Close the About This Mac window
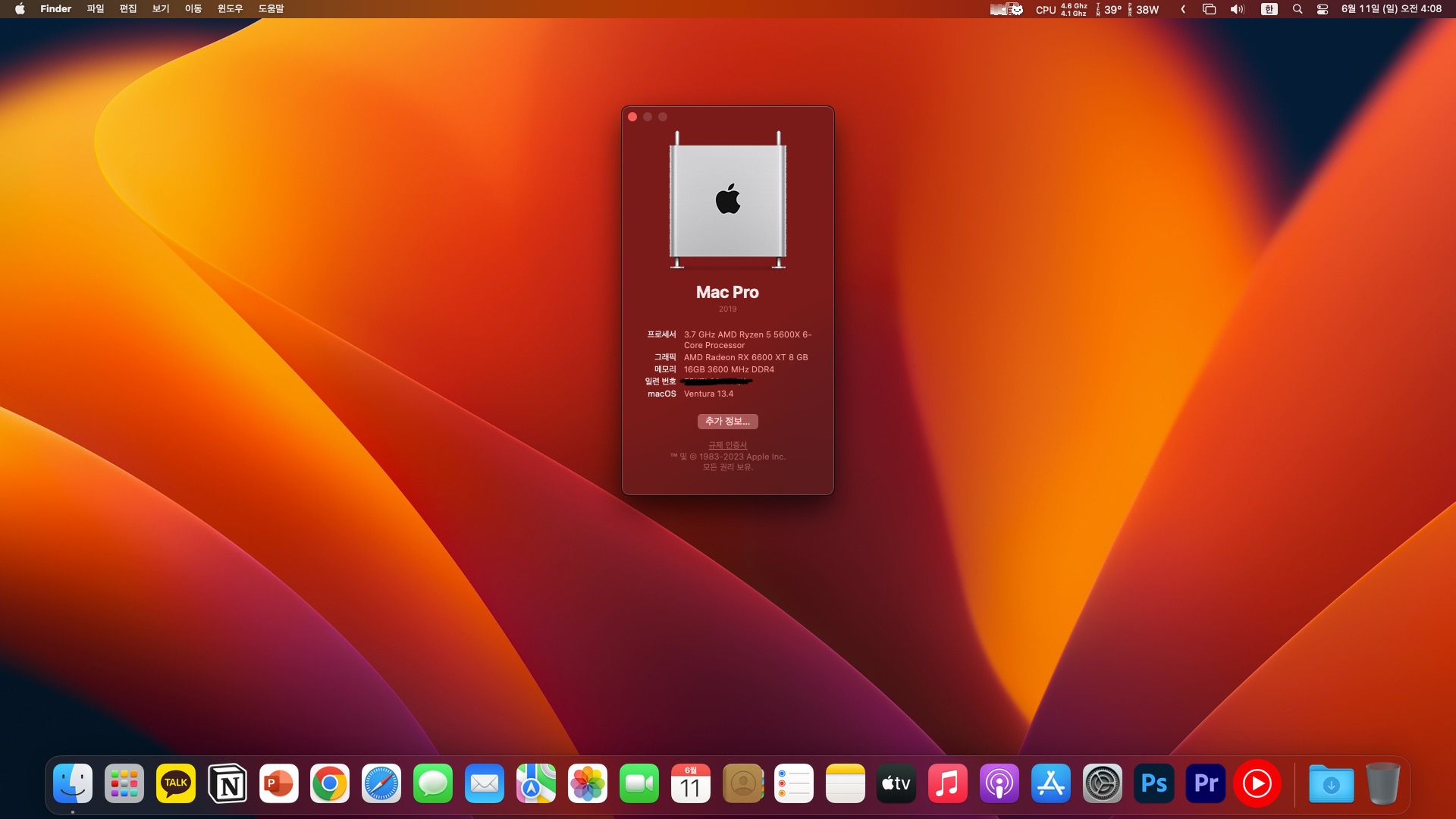 pyautogui.click(x=632, y=117)
